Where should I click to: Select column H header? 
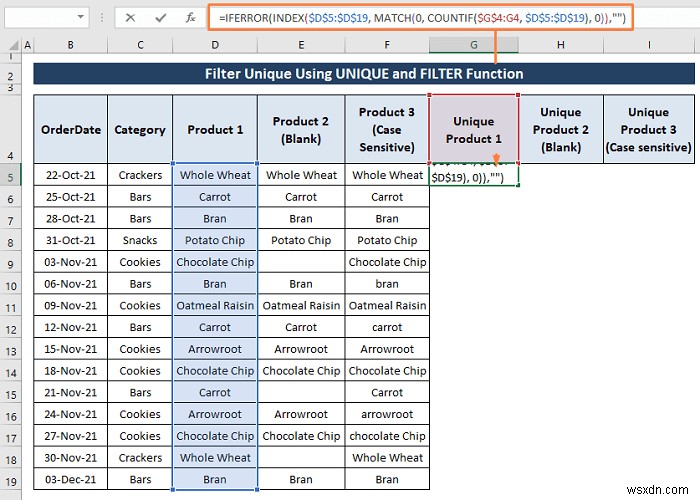tap(561, 45)
